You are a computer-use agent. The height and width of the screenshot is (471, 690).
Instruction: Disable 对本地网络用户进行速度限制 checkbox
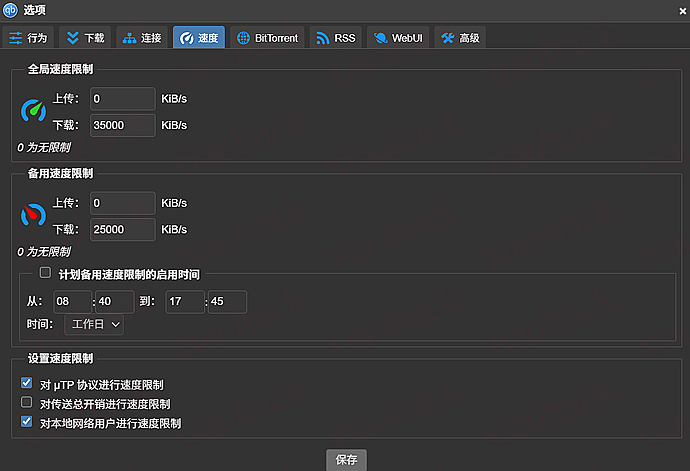pyautogui.click(x=27, y=422)
